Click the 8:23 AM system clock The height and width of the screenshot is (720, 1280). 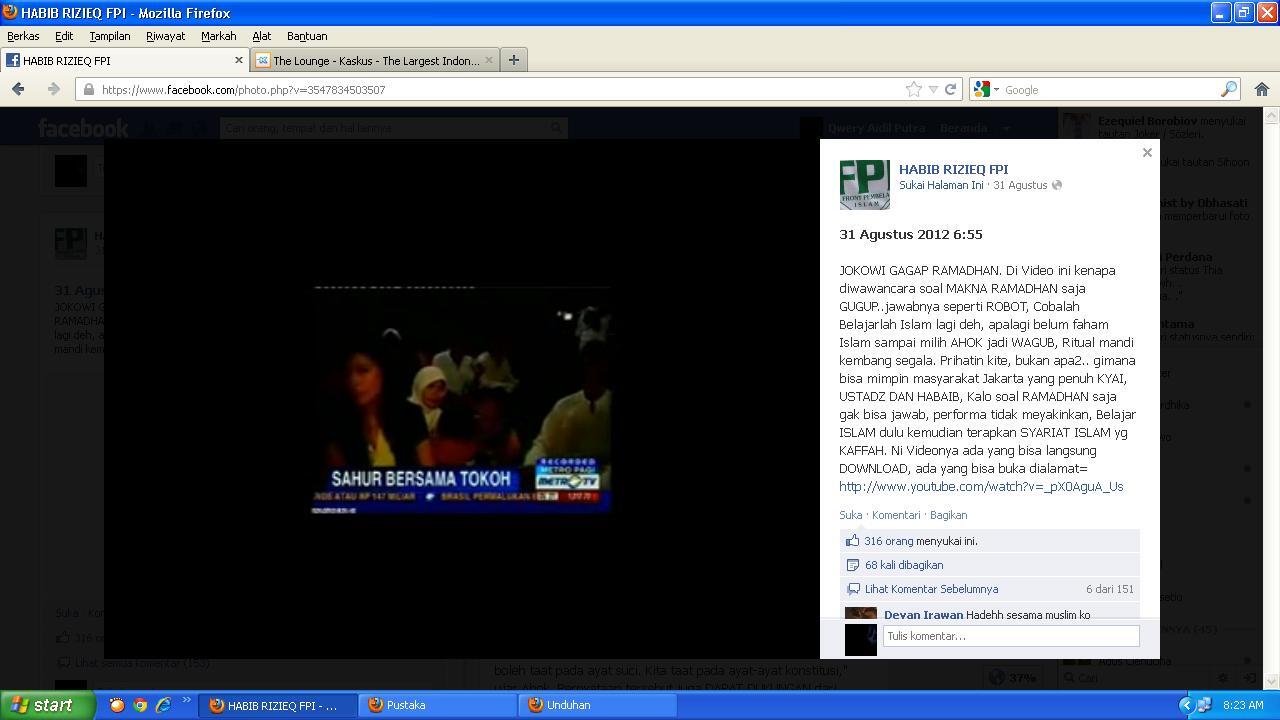point(1243,705)
